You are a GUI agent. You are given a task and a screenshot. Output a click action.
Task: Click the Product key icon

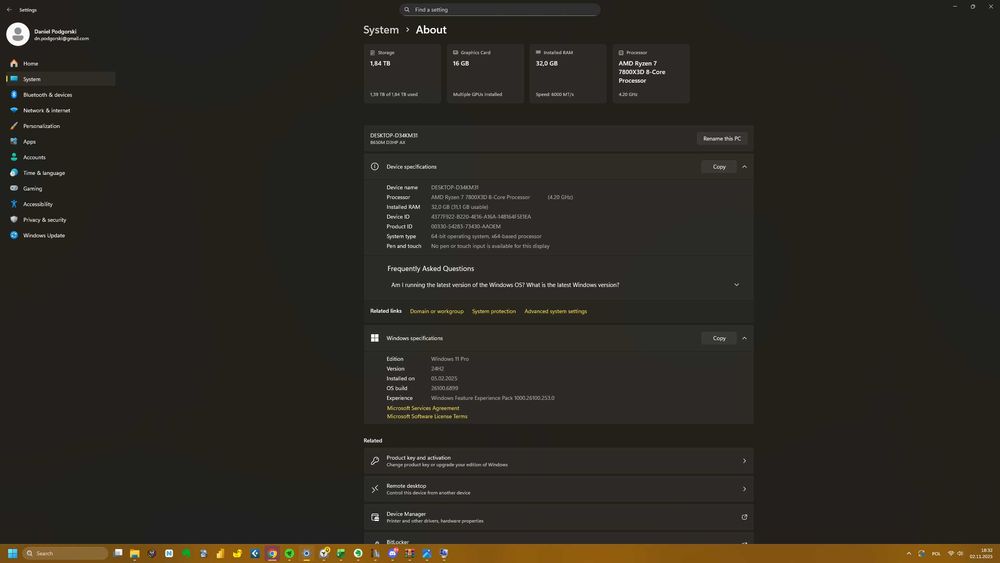coord(375,461)
